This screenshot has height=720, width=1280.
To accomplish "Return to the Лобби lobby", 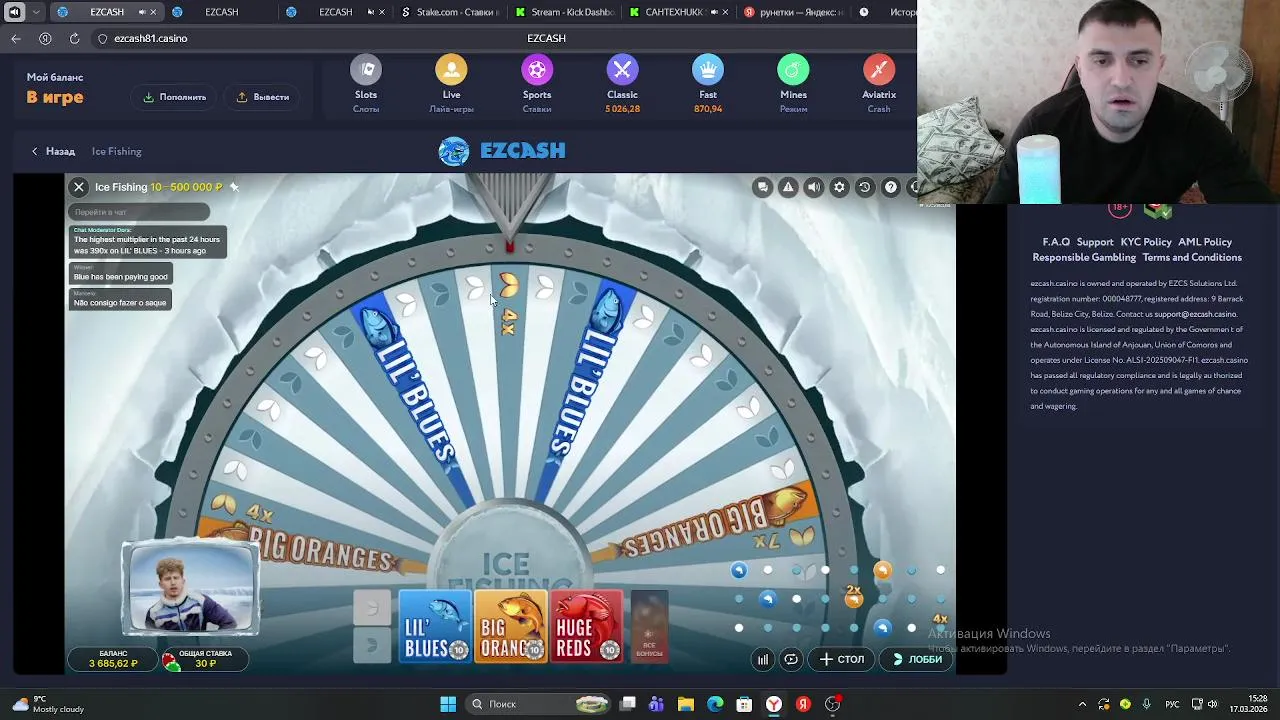I will click(x=917, y=659).
